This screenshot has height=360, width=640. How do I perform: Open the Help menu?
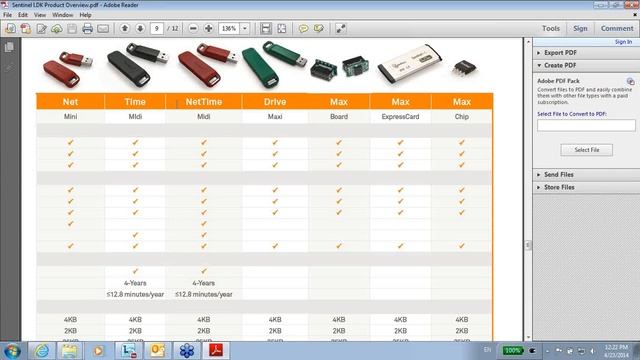(85, 15)
